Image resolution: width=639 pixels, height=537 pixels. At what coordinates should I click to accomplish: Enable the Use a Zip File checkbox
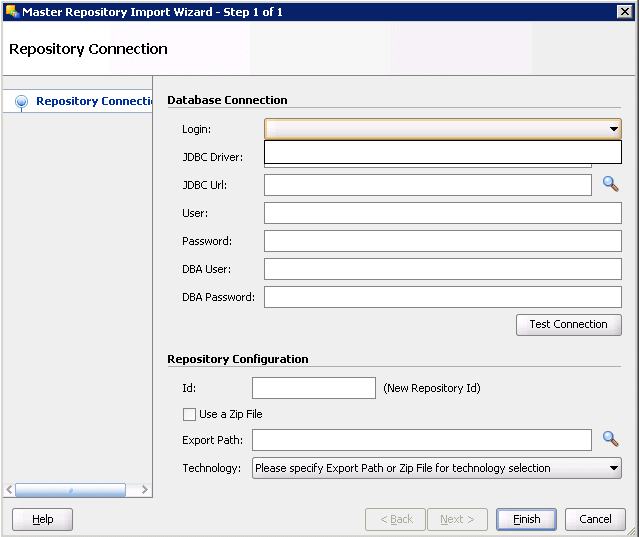189,414
